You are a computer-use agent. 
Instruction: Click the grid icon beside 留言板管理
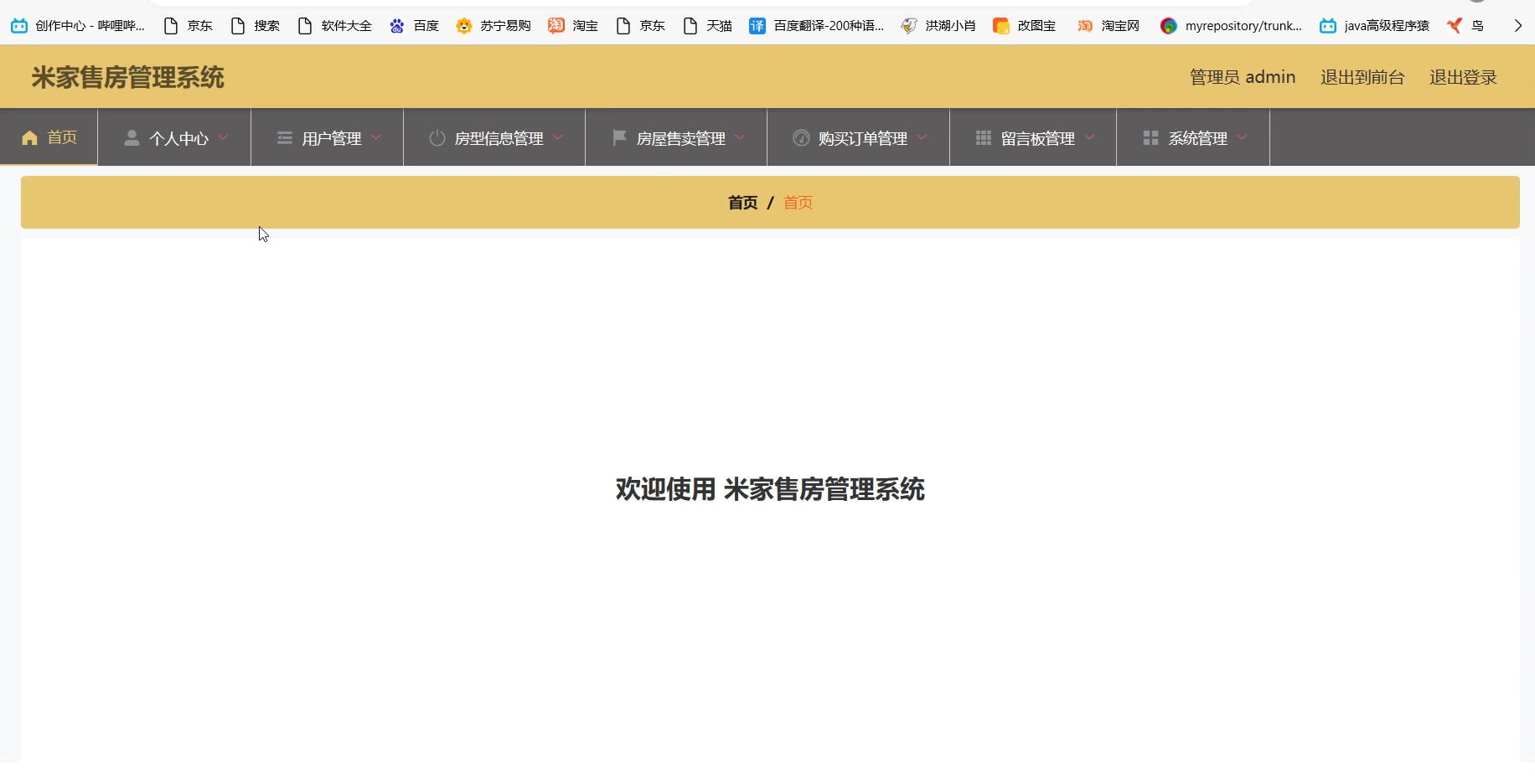coord(984,137)
